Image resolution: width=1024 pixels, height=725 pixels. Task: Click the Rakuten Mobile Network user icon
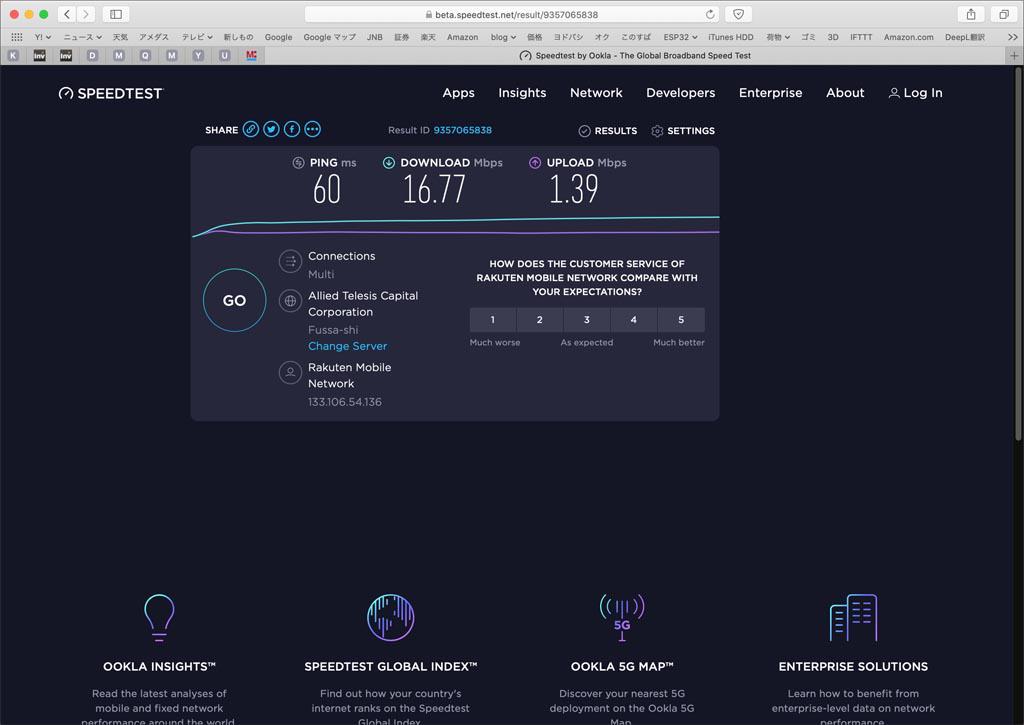tap(290, 372)
